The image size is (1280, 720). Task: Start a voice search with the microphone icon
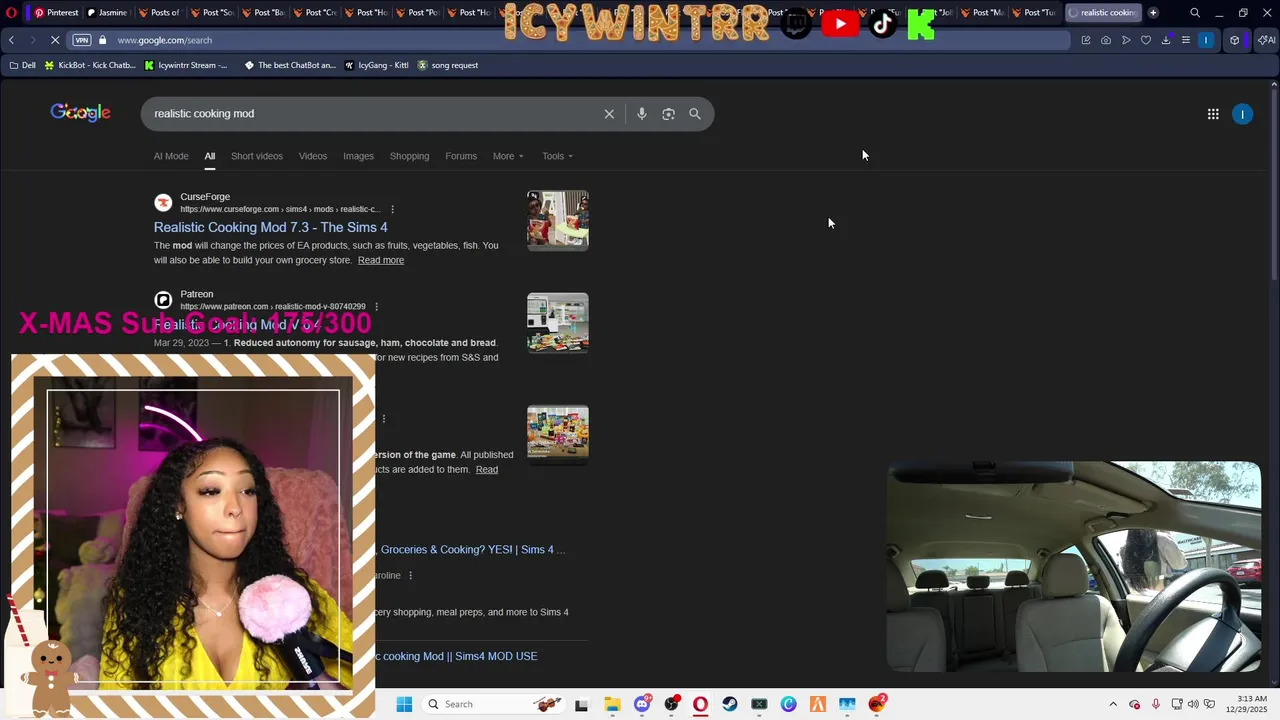tap(642, 114)
